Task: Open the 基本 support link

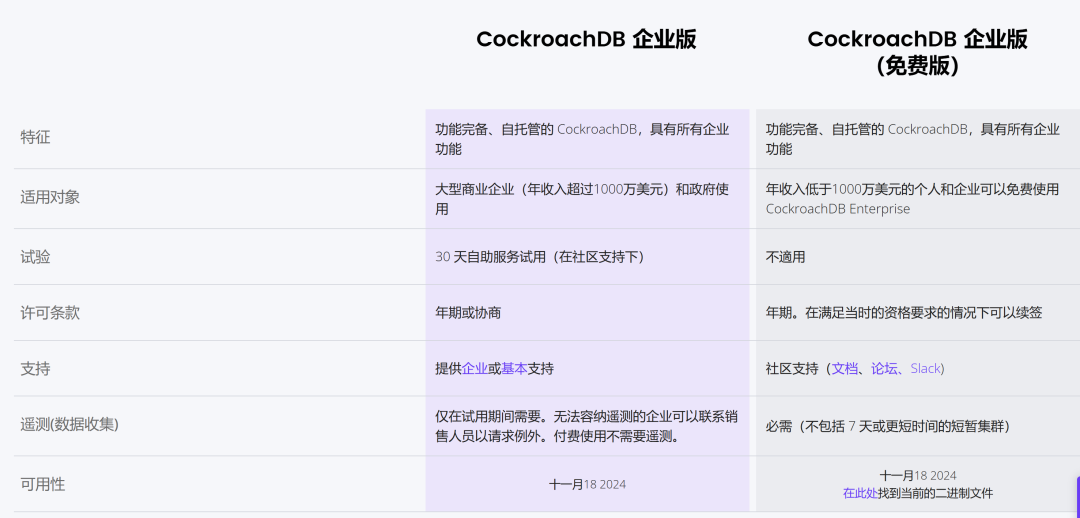Action: pos(514,369)
